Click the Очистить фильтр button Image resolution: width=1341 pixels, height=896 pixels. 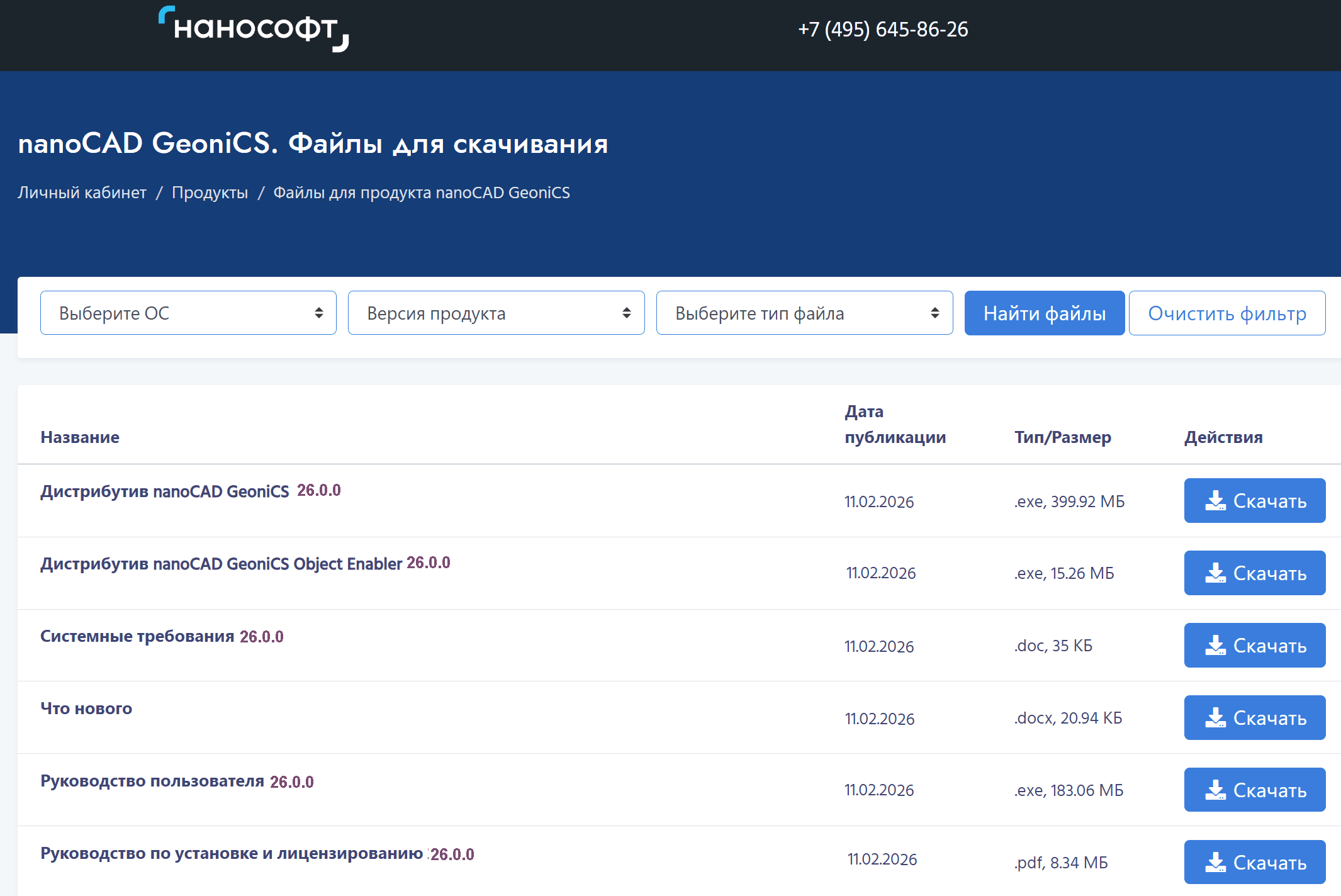1226,313
